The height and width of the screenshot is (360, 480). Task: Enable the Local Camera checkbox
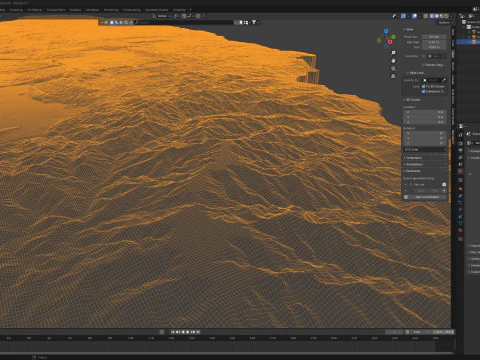point(424,56)
